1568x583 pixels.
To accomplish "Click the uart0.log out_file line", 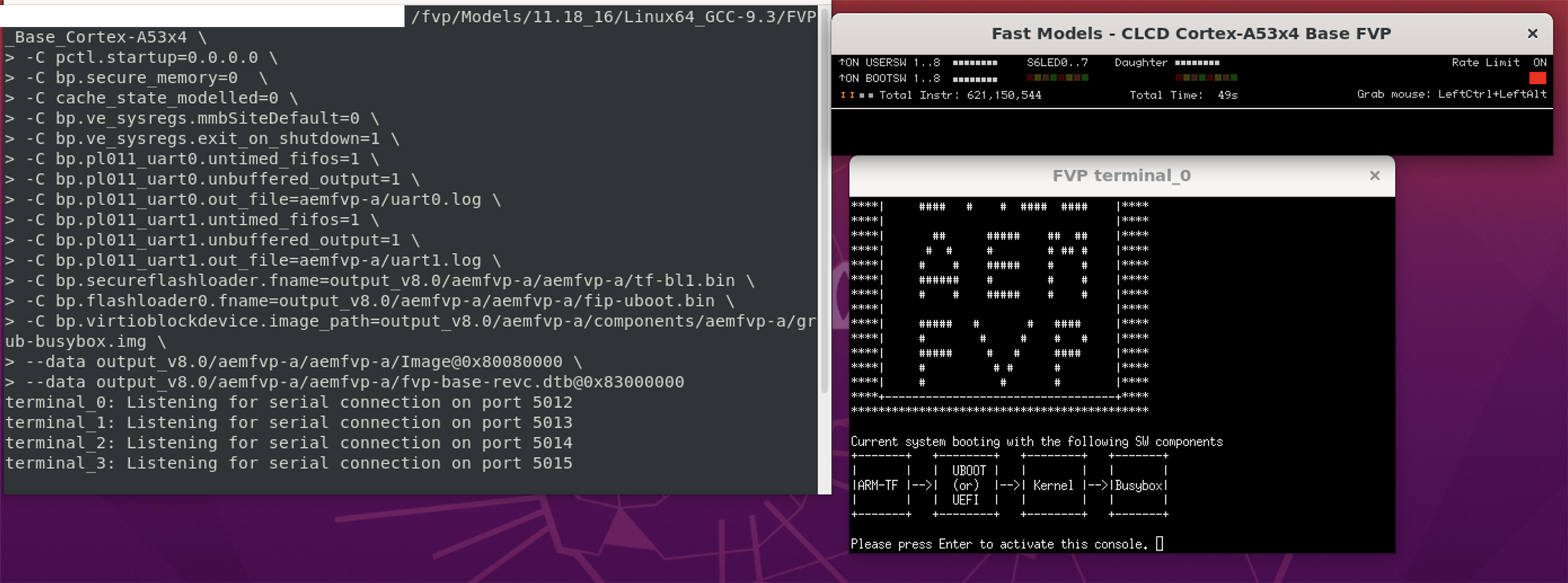I will (253, 199).
